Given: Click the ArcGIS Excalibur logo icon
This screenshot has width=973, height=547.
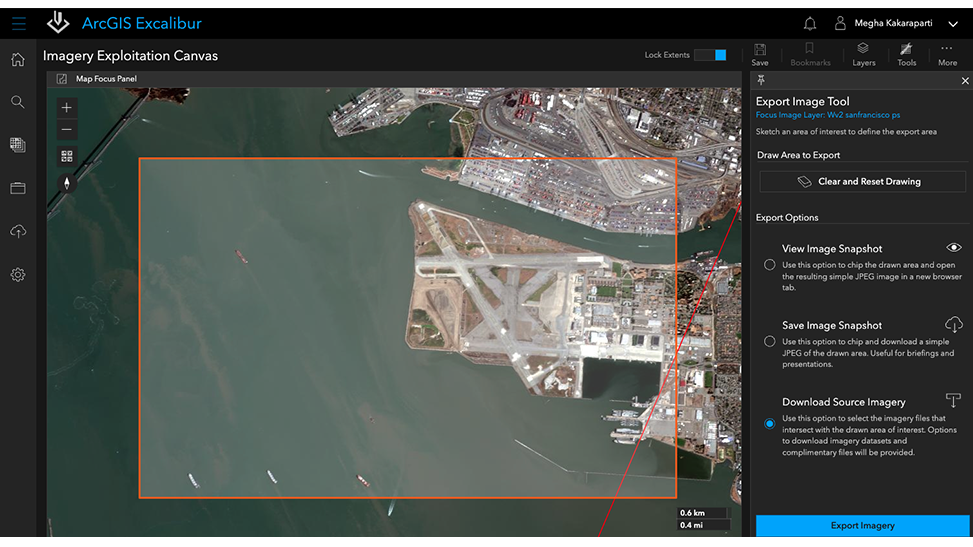Looking at the screenshot, I should [x=58, y=22].
